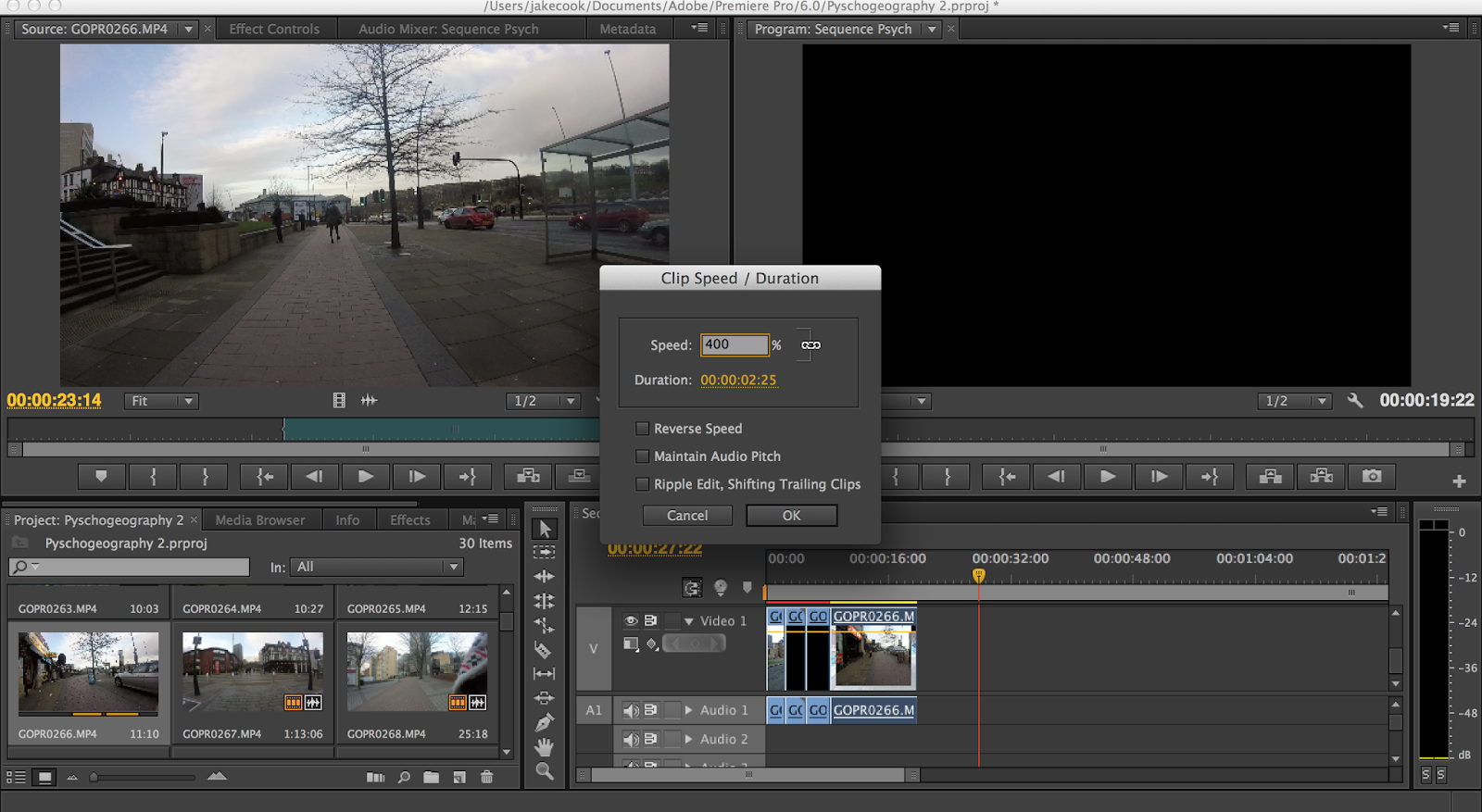The image size is (1482, 812).
Task: Click the Source monitor Play button
Action: (366, 476)
